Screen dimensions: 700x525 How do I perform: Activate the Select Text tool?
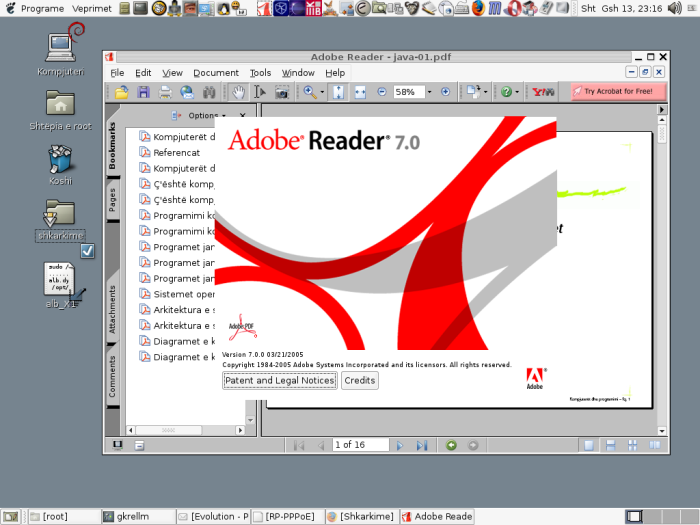coord(260,92)
